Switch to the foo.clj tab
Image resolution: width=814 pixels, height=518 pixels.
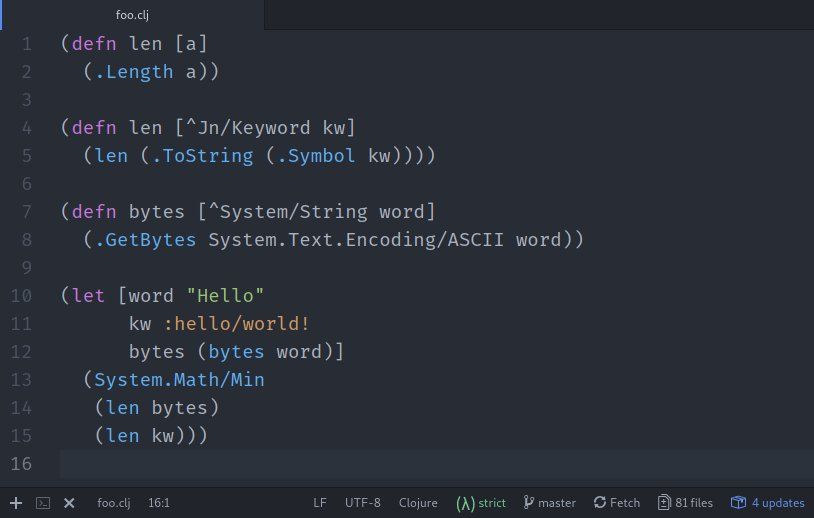point(132,15)
